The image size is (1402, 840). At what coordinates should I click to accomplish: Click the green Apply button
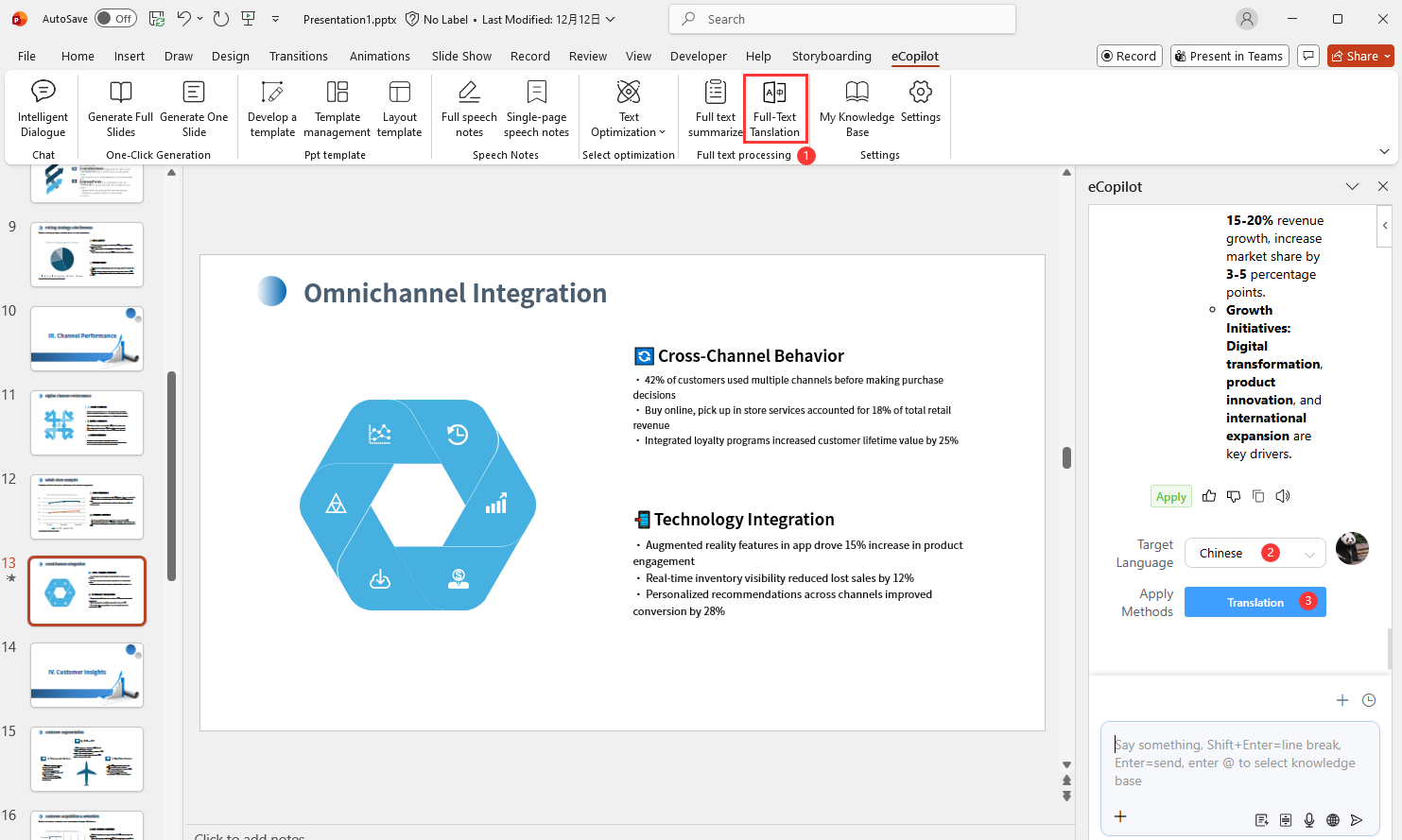coord(1170,497)
